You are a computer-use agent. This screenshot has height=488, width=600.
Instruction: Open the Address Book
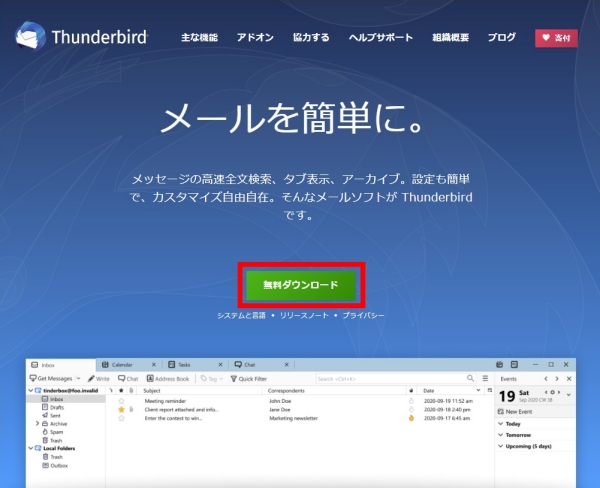[x=168, y=379]
